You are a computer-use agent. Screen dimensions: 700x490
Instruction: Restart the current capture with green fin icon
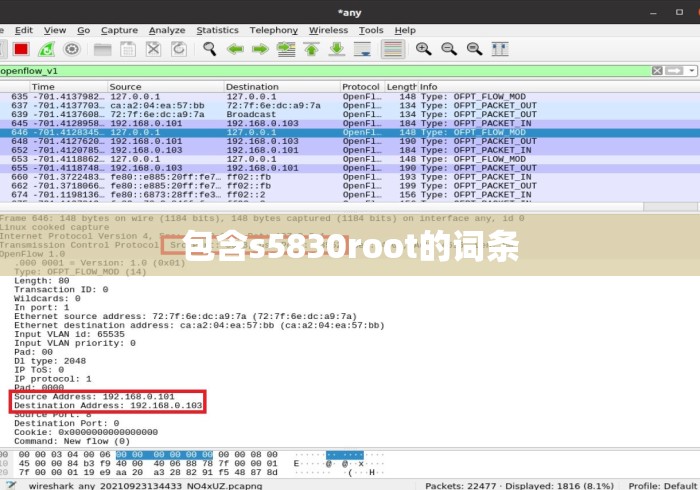point(46,49)
